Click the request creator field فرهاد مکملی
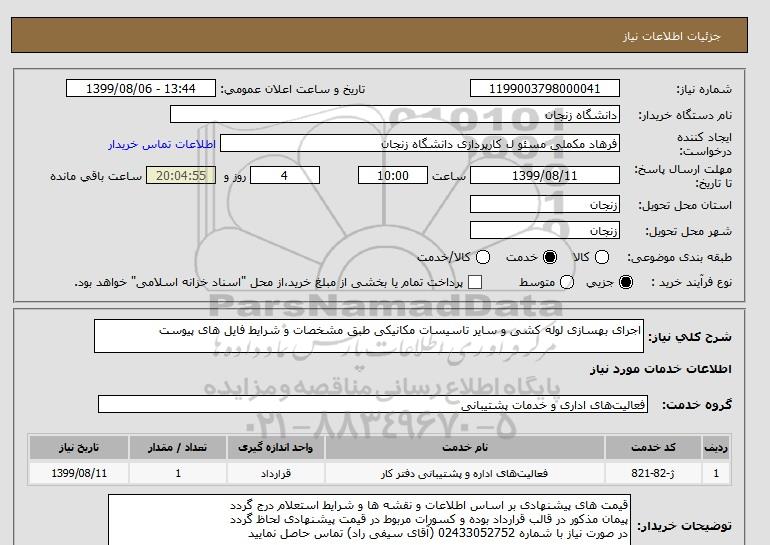This screenshot has height=545, width=770. (420, 143)
